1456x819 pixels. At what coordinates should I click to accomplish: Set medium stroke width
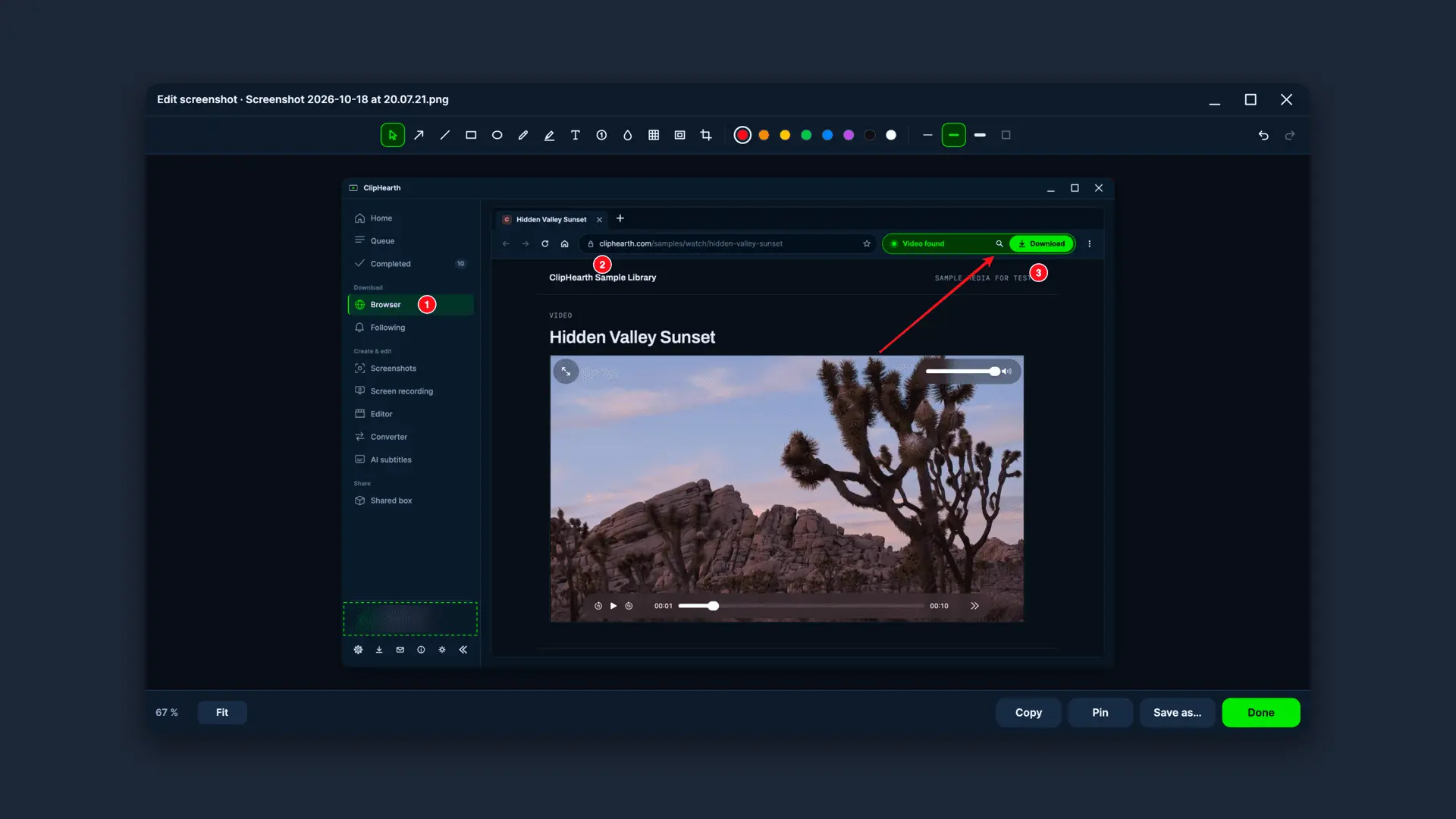pyautogui.click(x=954, y=135)
